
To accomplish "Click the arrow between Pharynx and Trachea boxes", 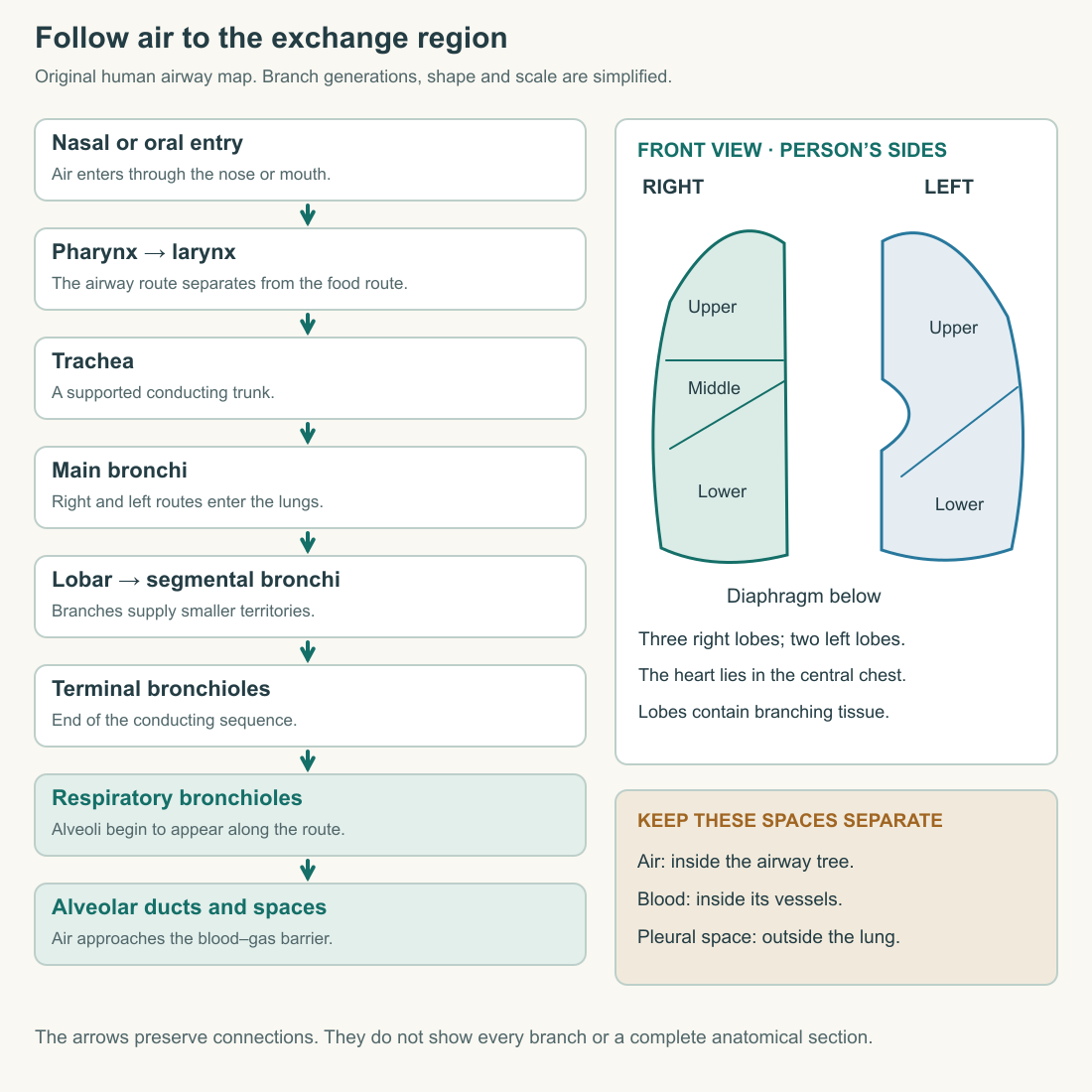I will pos(308,324).
